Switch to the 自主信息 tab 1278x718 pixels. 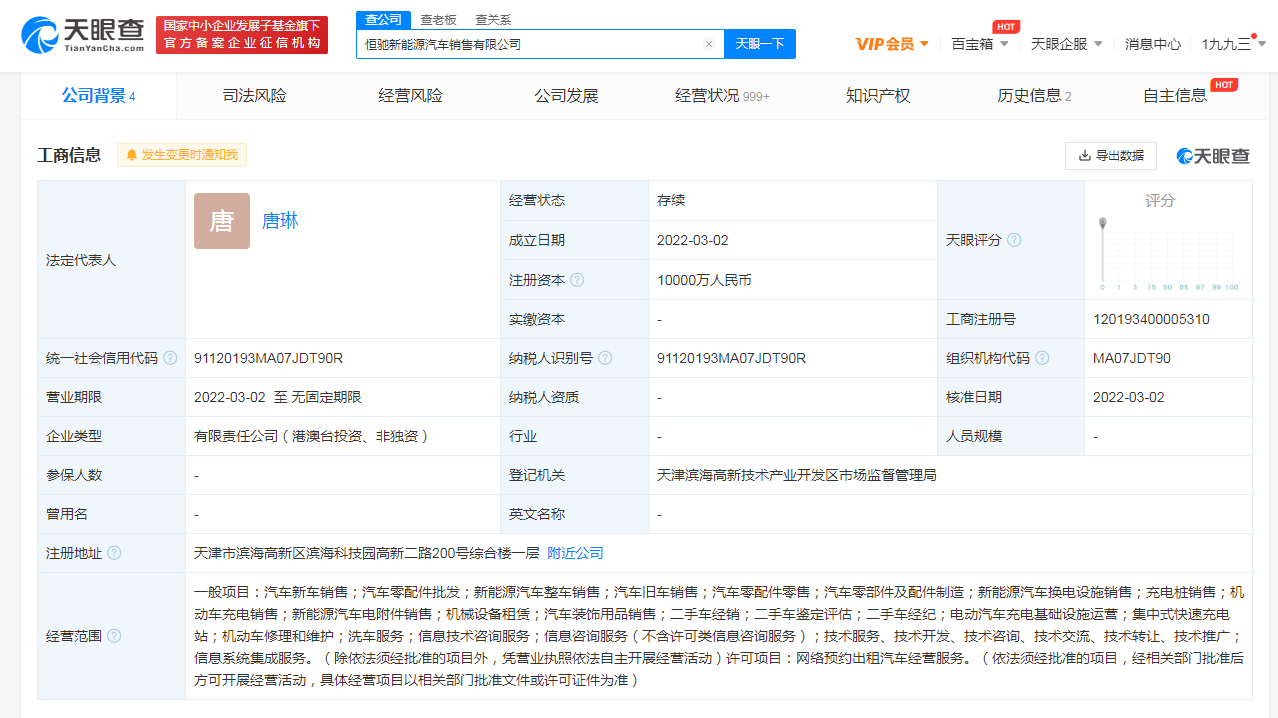click(x=1176, y=96)
